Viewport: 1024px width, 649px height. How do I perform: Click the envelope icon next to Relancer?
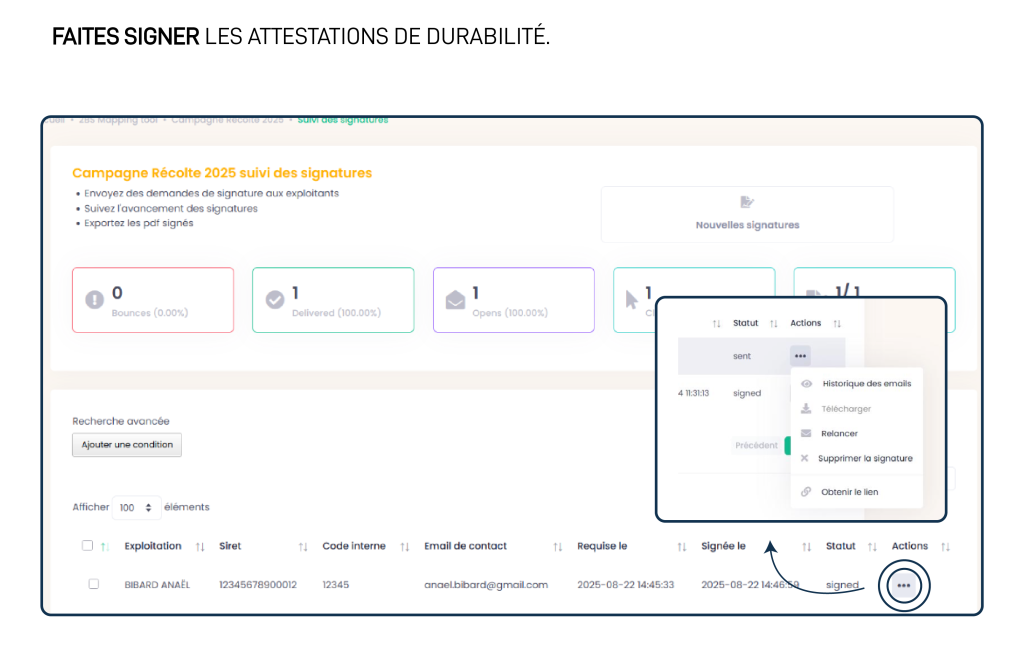point(806,433)
